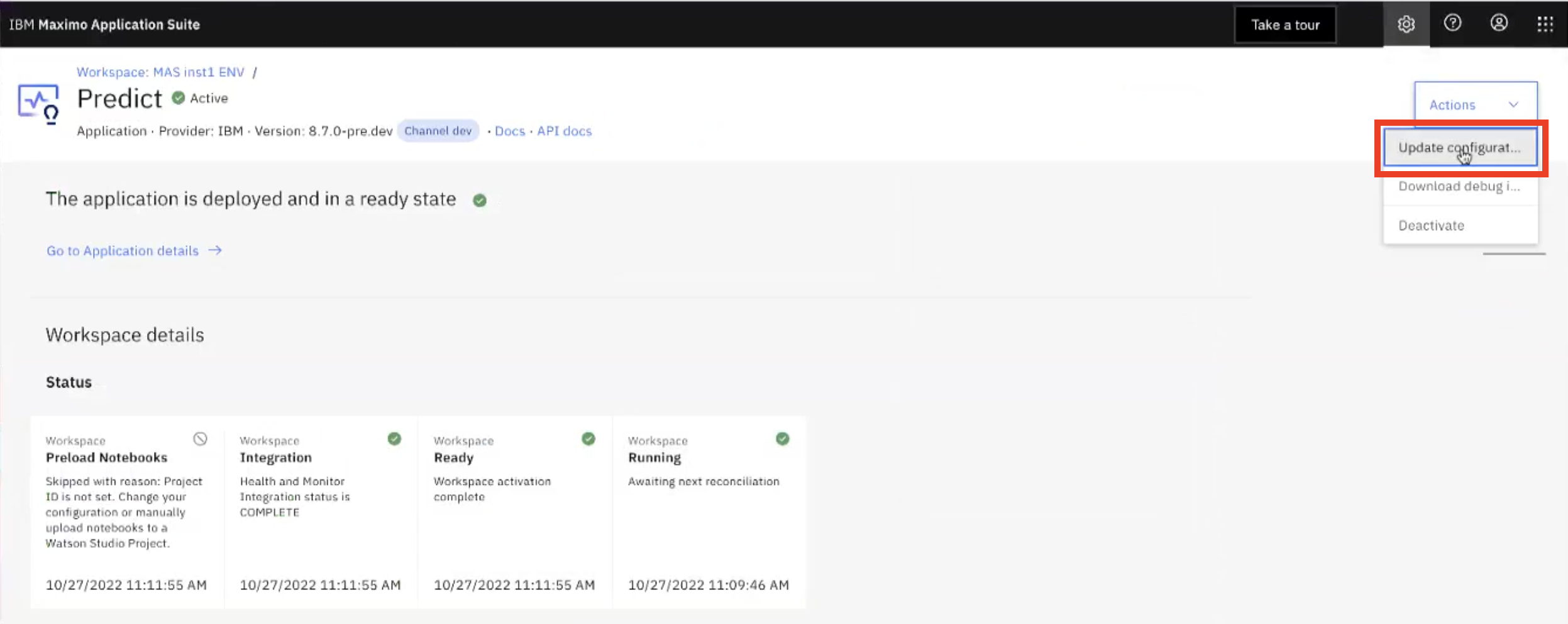Select Download debug info menu option
This screenshot has height=624, width=1568.
pyautogui.click(x=1460, y=186)
